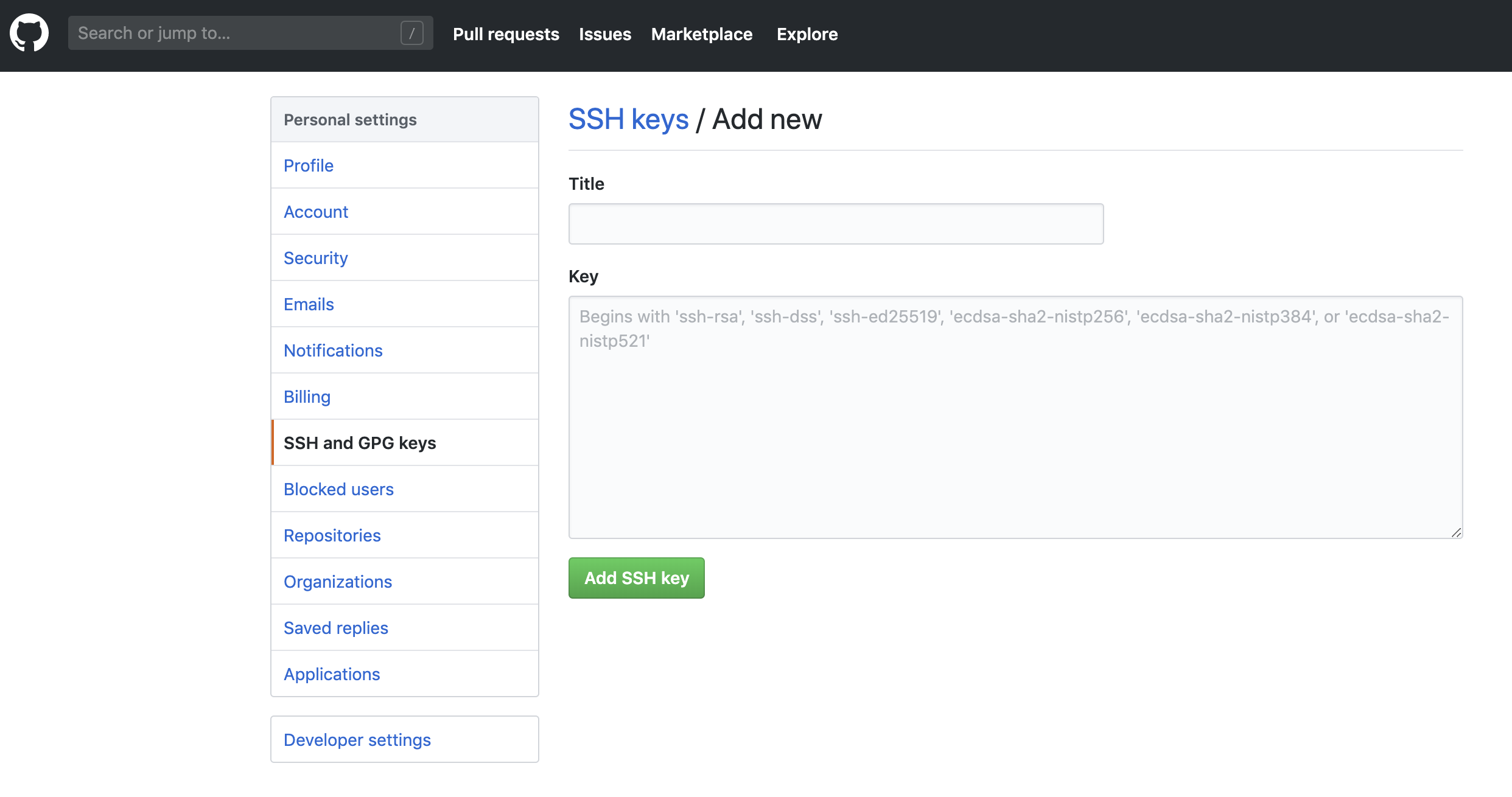Open Pull requests in top navigation

[506, 34]
